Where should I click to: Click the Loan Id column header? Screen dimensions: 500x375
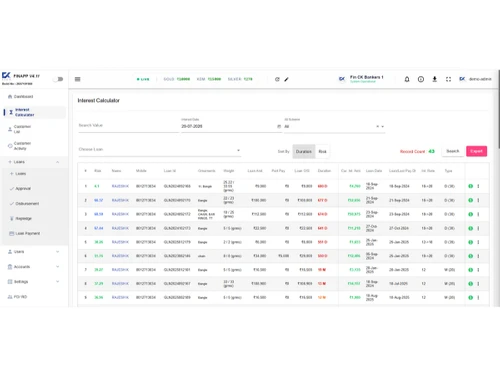click(x=170, y=171)
